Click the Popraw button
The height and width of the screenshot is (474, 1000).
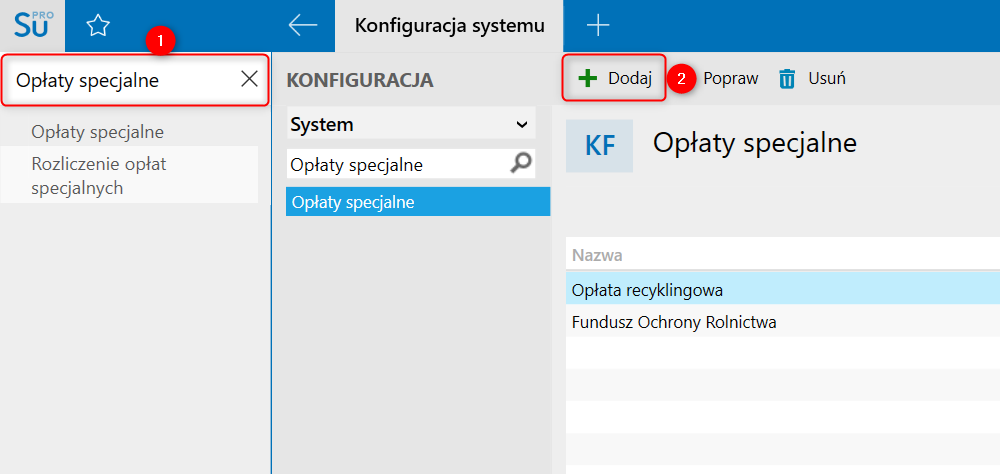point(730,79)
